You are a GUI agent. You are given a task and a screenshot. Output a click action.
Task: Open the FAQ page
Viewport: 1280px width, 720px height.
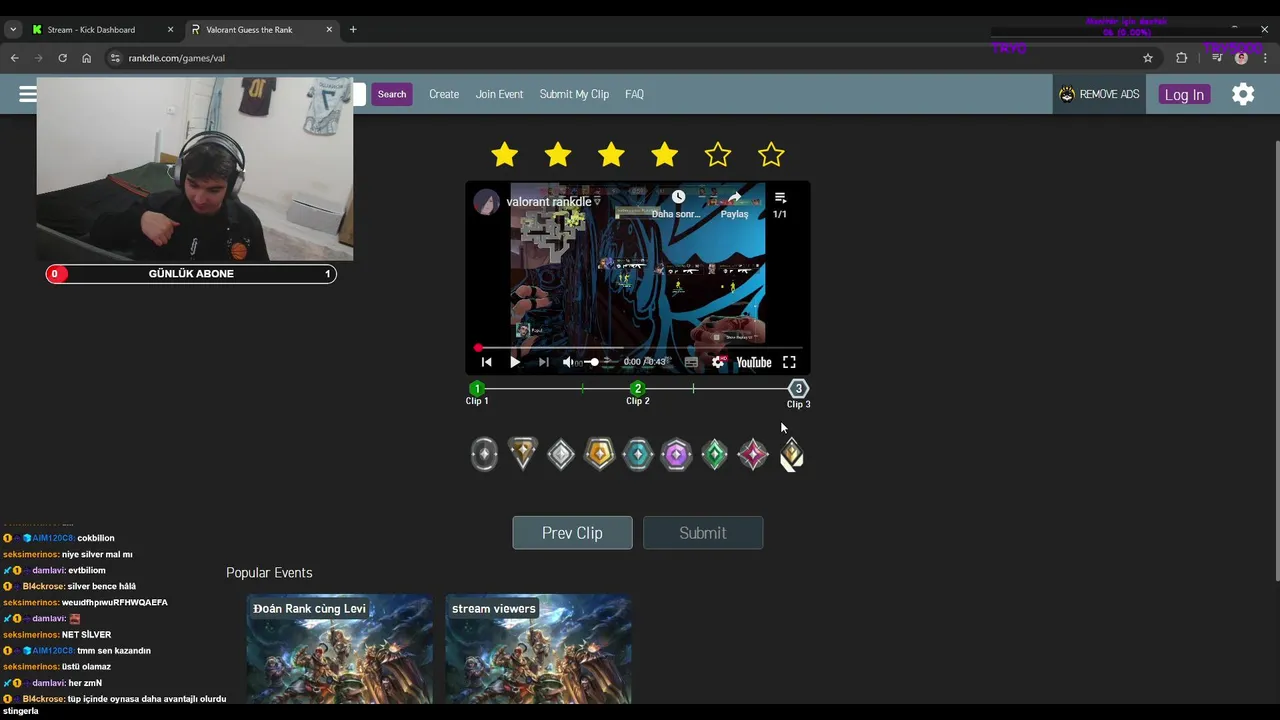tap(634, 94)
